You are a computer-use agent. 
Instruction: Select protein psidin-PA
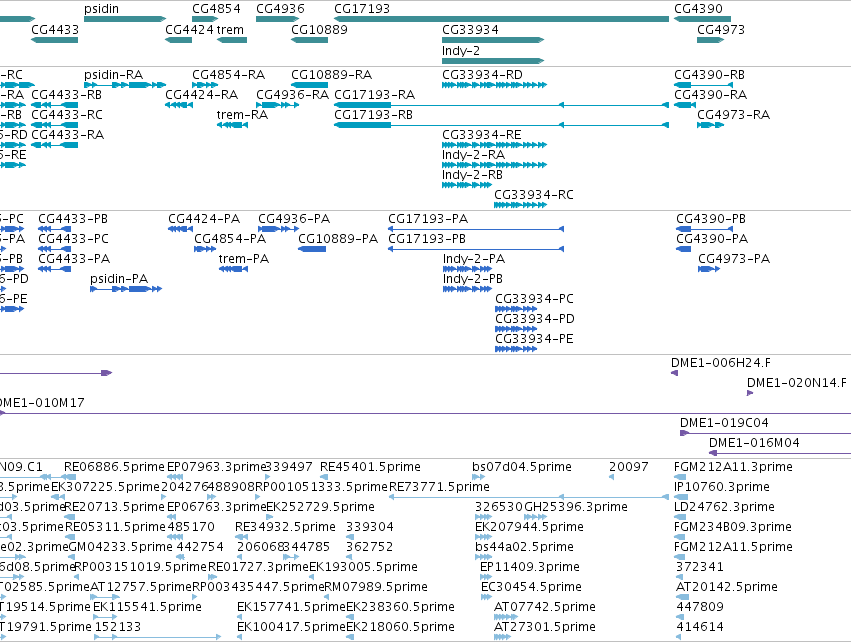point(126,289)
